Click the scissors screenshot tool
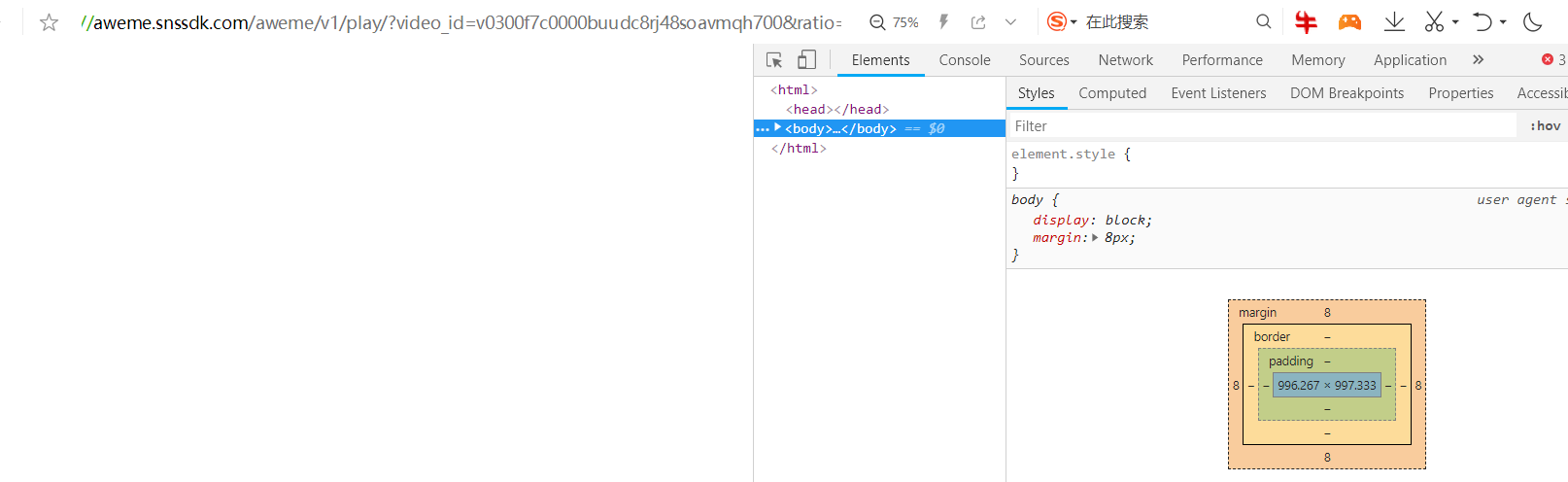1568x482 pixels. coord(1434,21)
